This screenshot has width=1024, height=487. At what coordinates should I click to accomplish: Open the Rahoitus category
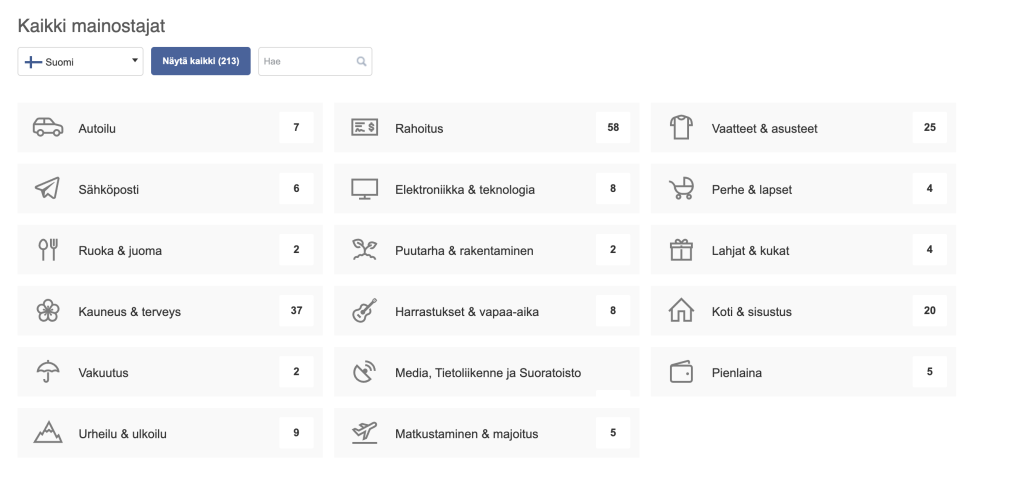(x=419, y=128)
